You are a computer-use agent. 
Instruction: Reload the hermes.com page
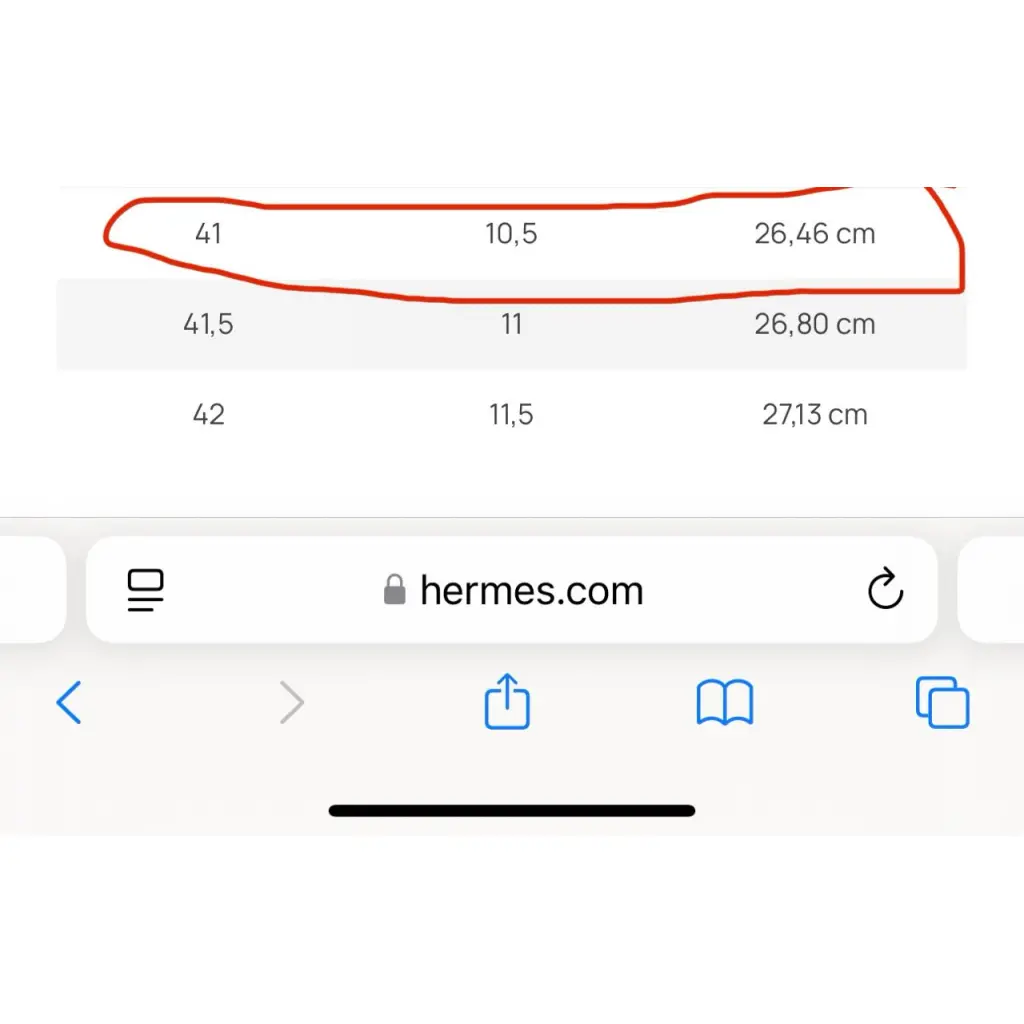pyautogui.click(x=885, y=588)
